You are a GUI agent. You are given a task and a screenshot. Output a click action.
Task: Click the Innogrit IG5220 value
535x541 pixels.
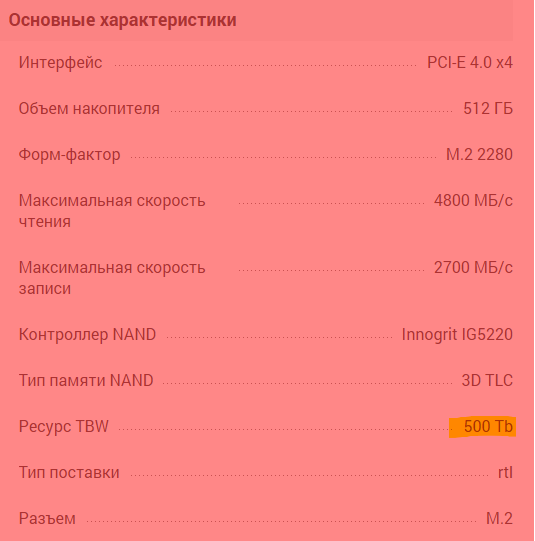[x=457, y=334]
